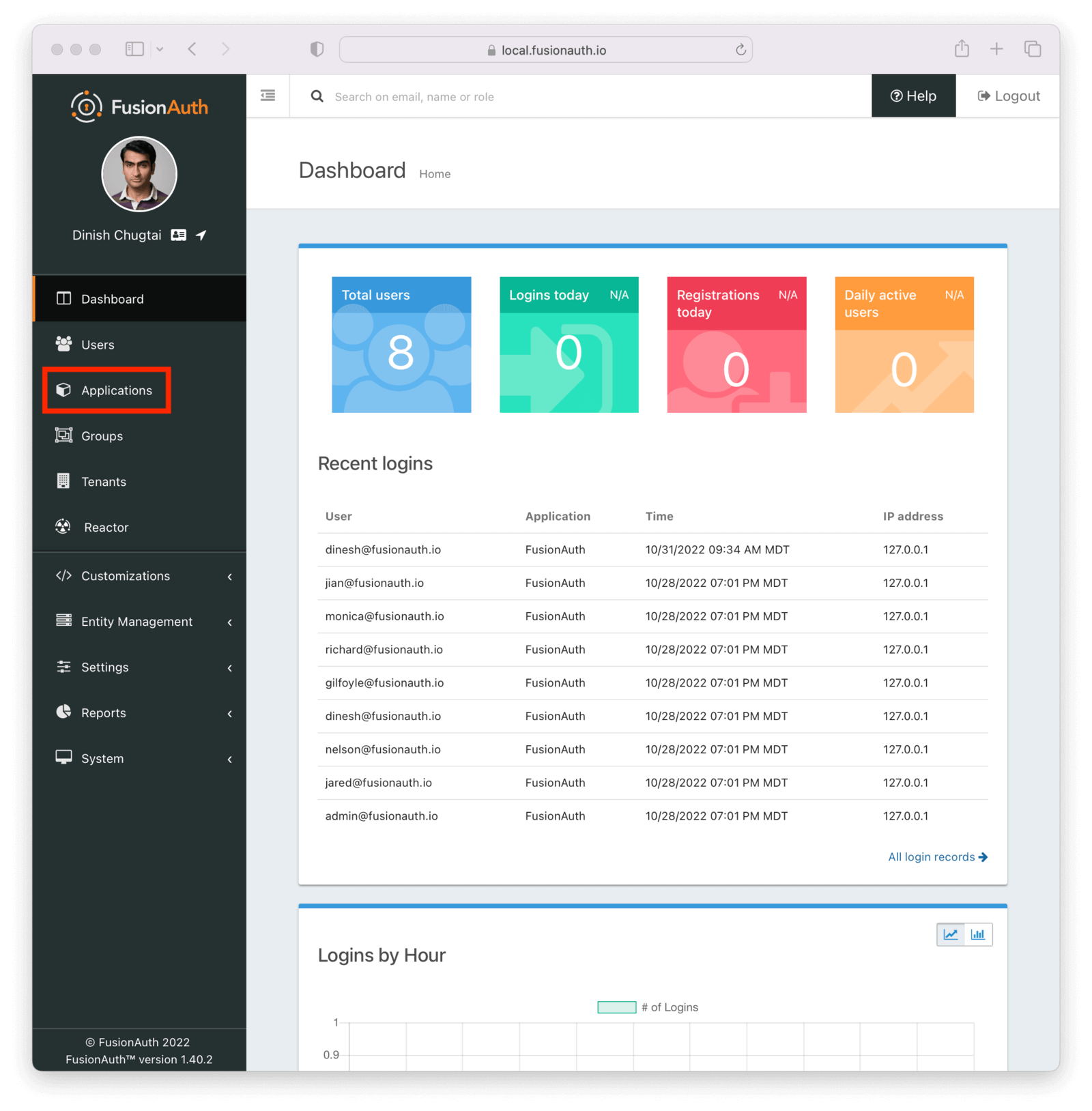Reload the page with the refresh icon
The height and width of the screenshot is (1111, 1092).
tap(741, 50)
